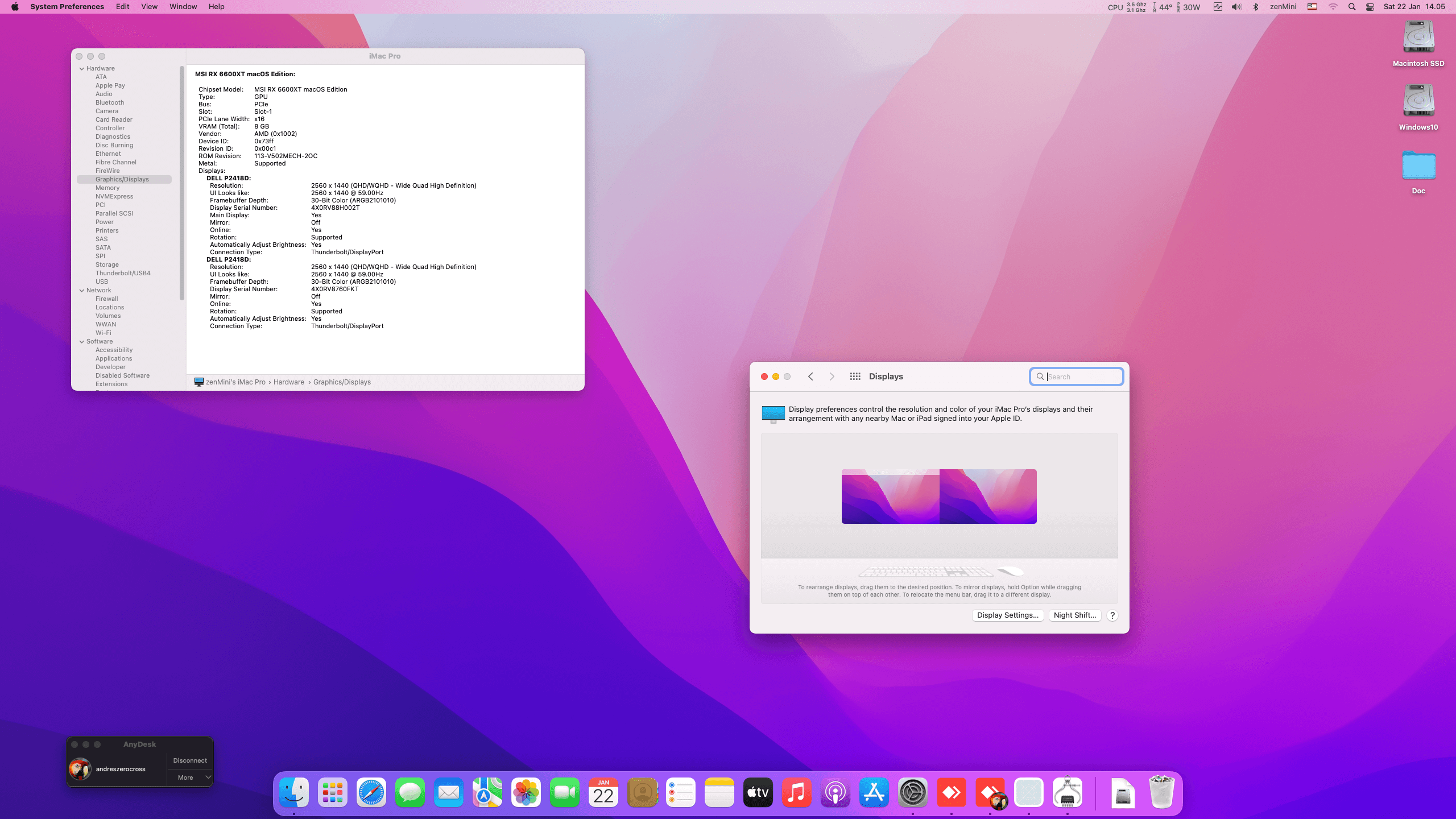Open Control Center in menu bar

[1370, 7]
